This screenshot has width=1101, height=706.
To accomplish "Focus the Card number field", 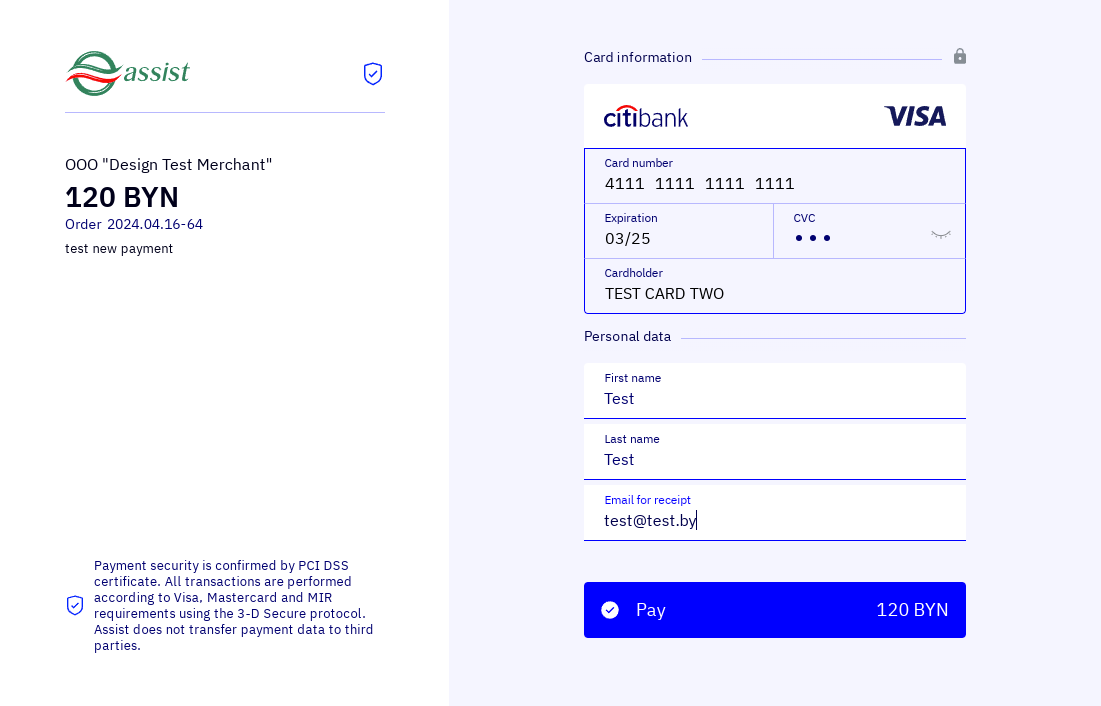I will tap(774, 183).
